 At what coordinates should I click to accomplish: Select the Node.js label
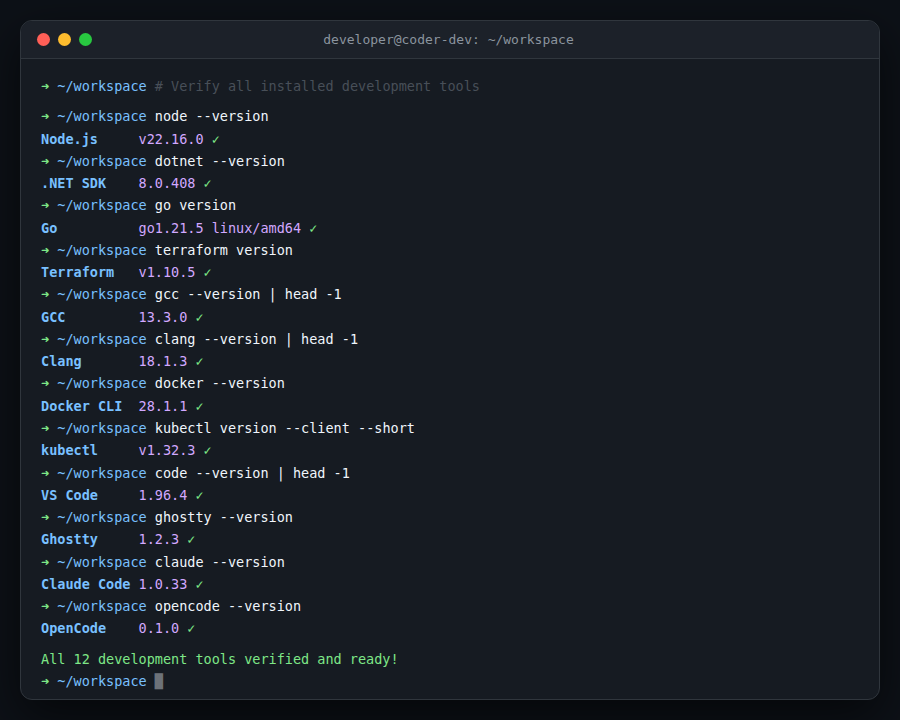pos(69,140)
